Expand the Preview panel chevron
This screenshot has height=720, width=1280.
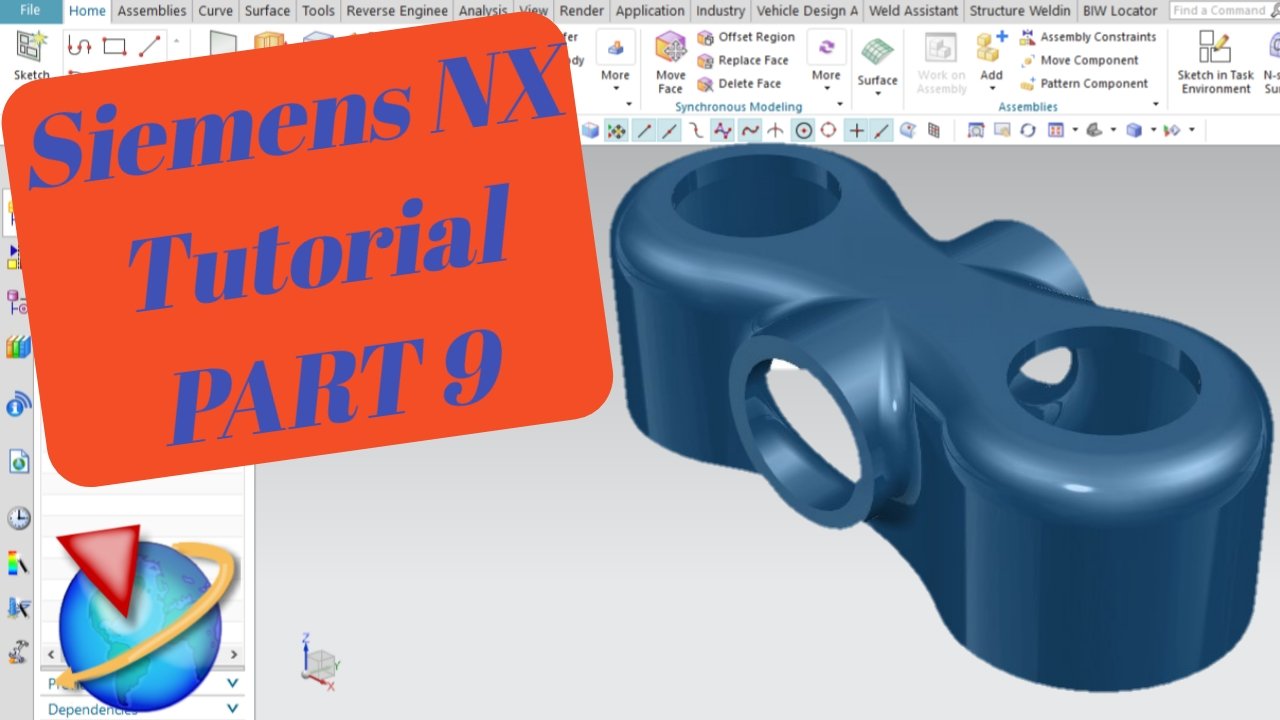[232, 683]
